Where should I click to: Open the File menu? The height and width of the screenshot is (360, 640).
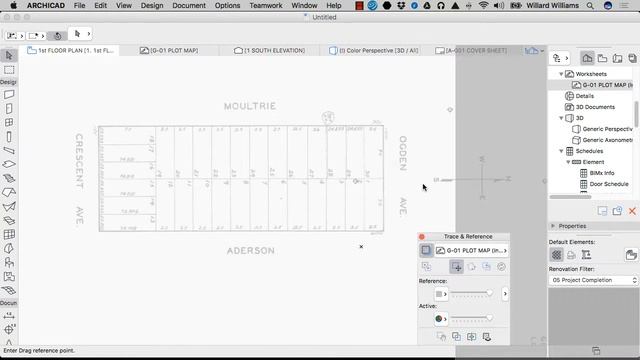pyautogui.click(x=80, y=5)
